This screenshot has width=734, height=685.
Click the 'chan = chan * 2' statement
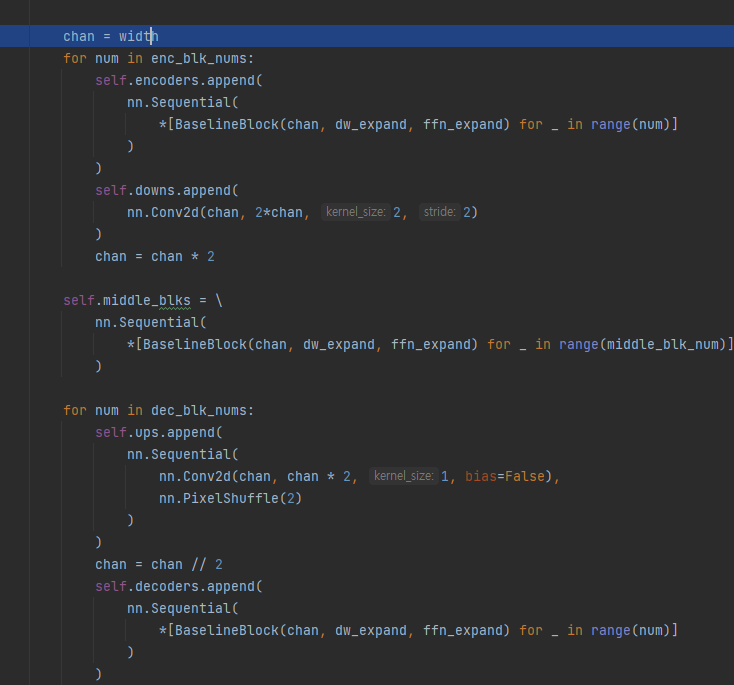click(154, 257)
